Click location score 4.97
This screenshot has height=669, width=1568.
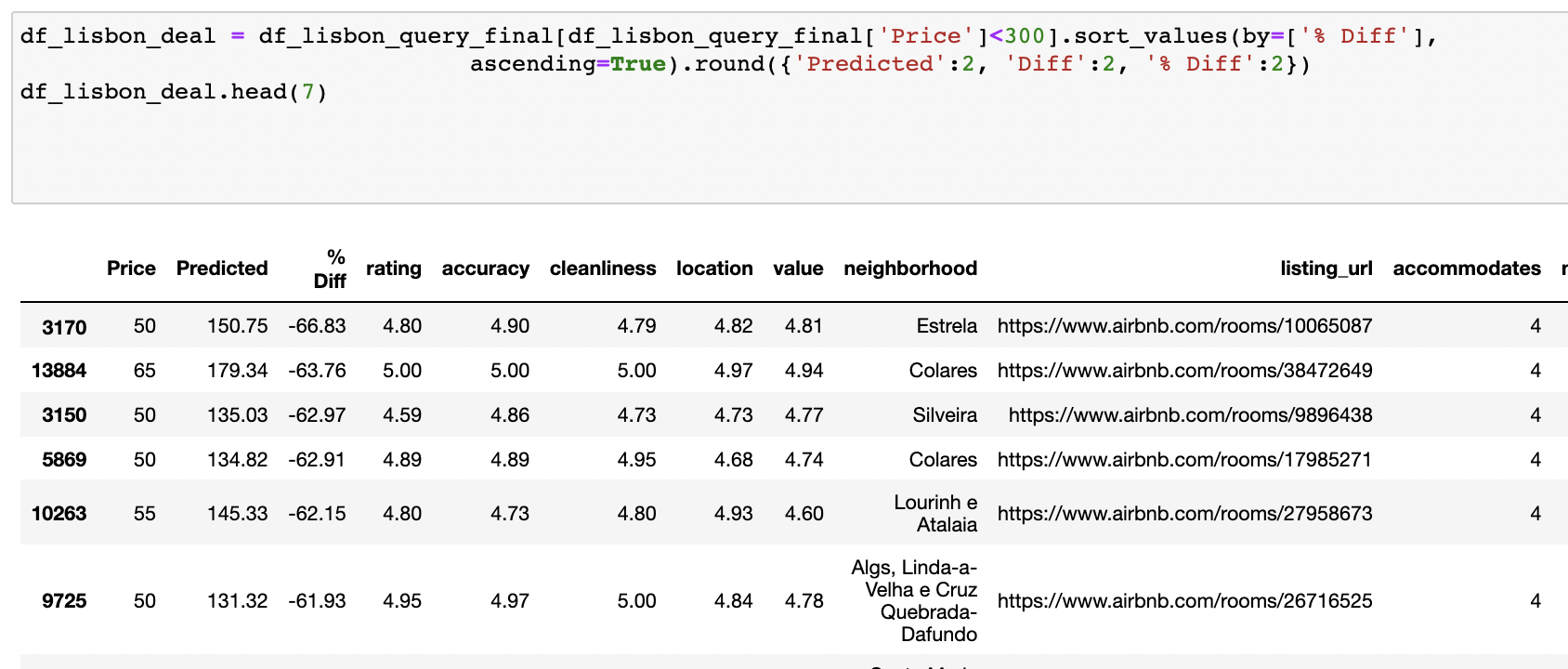click(x=734, y=371)
